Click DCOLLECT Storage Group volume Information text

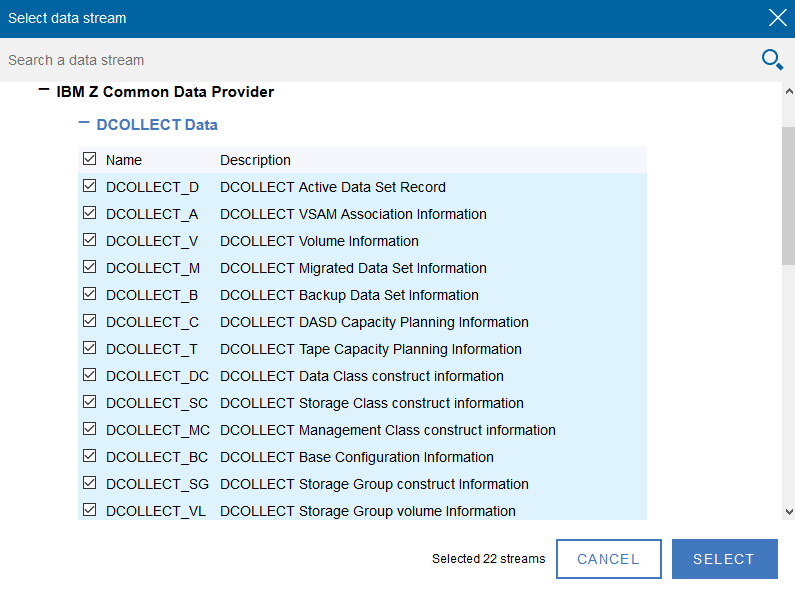point(368,511)
